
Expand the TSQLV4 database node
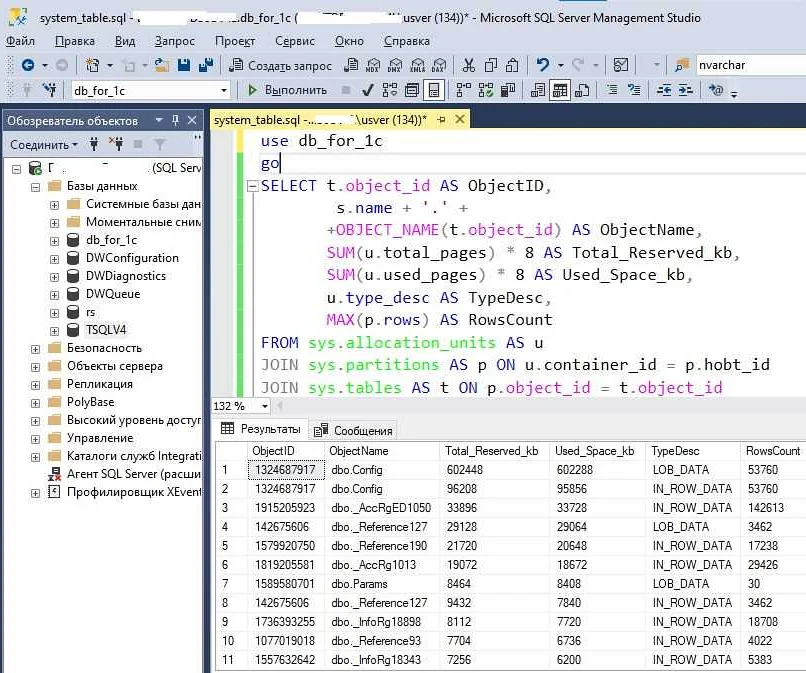[x=54, y=330]
